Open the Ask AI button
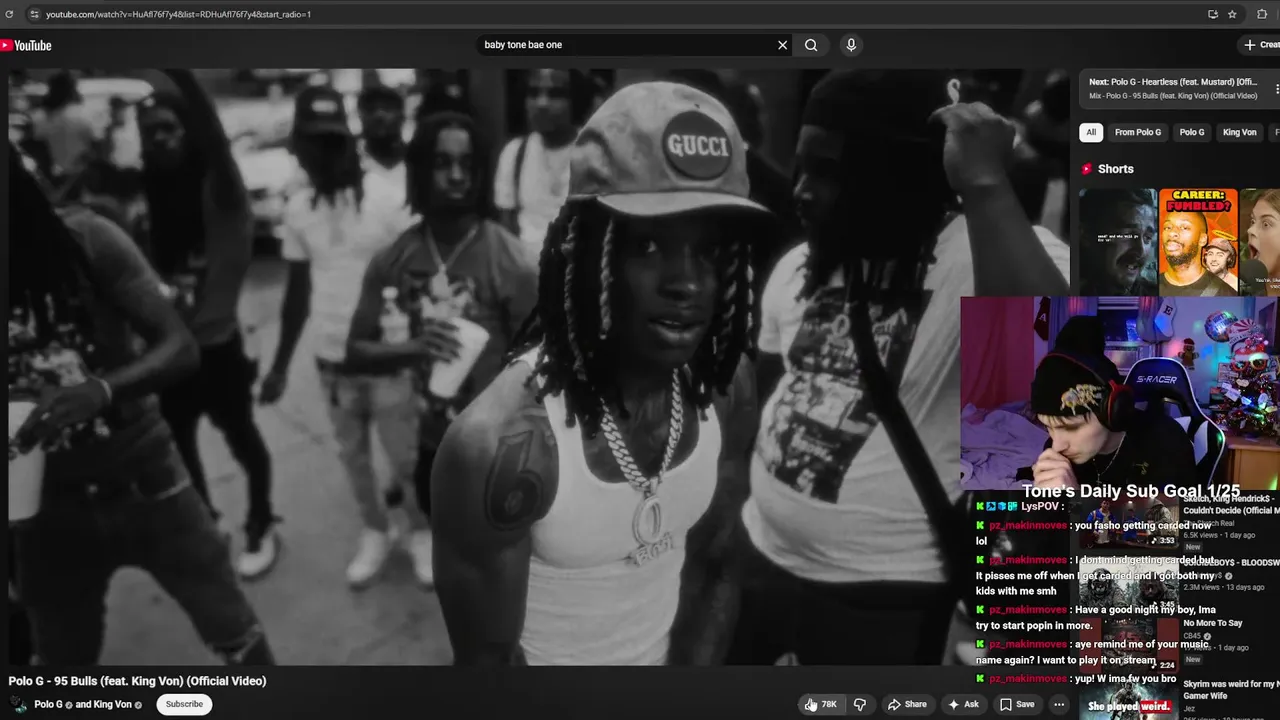Screen dimensions: 1280x720 coord(963,704)
